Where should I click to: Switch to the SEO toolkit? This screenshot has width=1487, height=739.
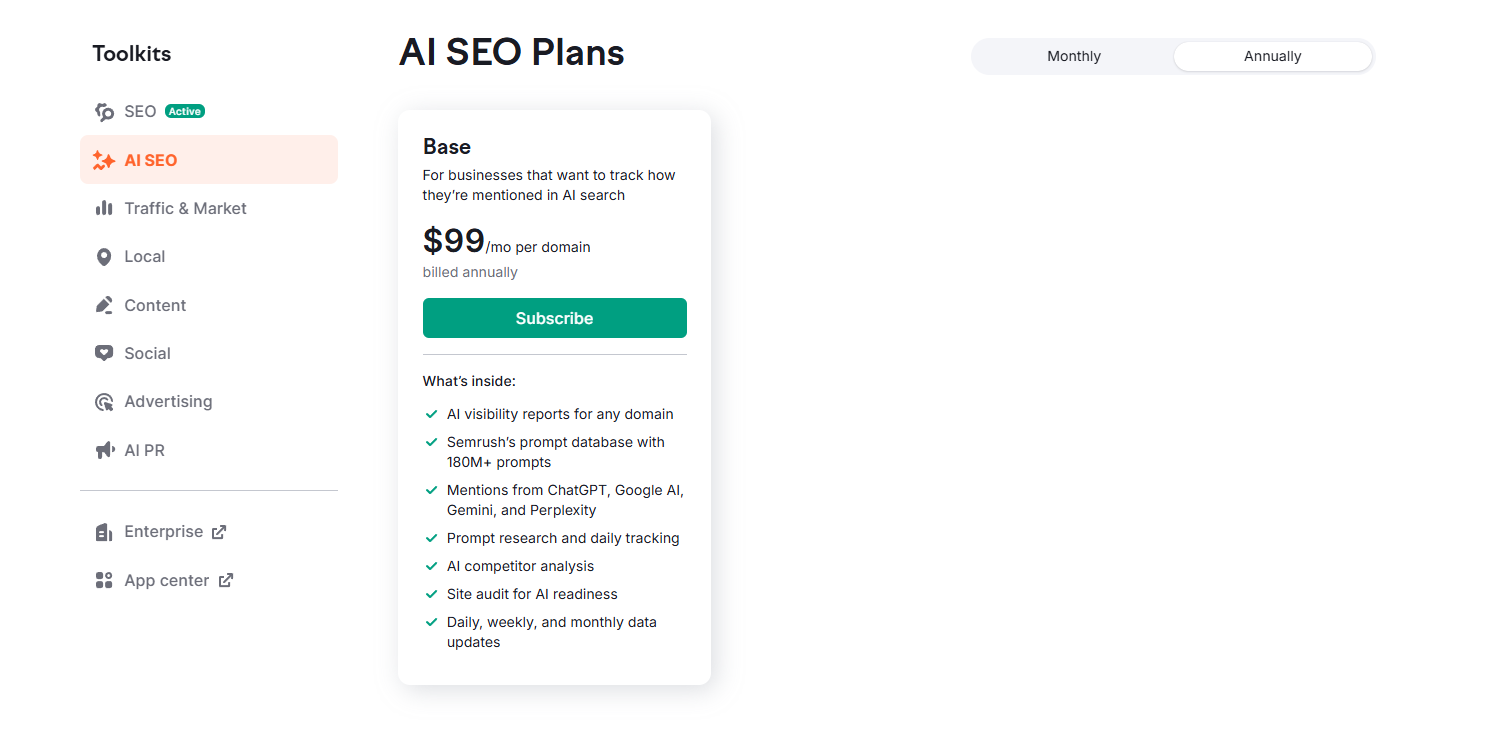[x=141, y=111]
